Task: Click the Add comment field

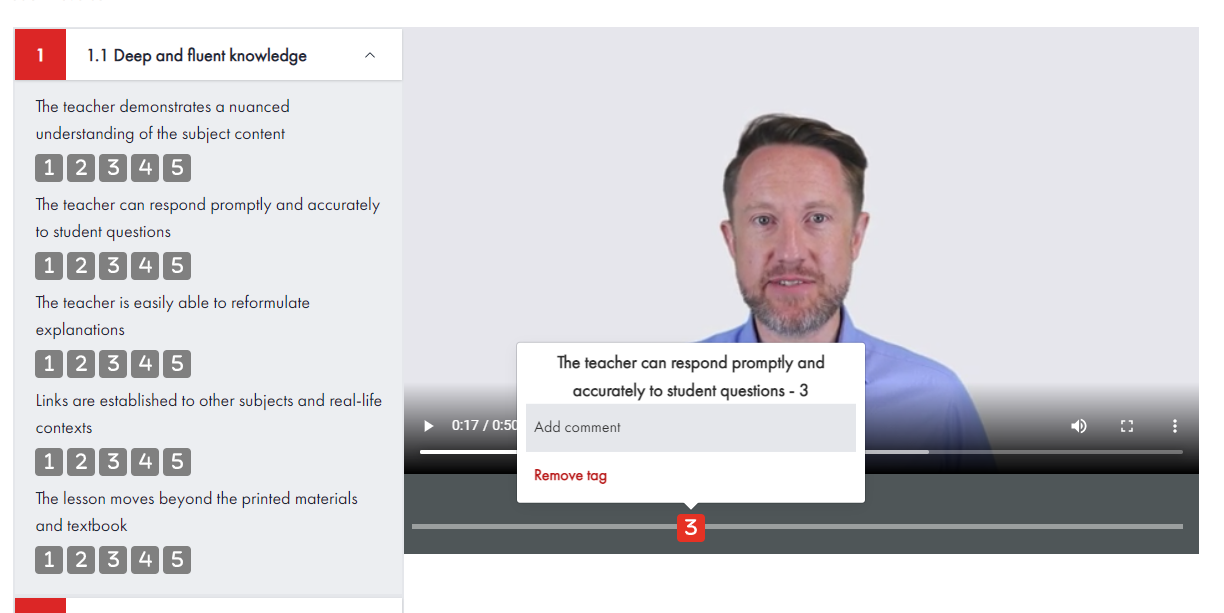Action: tap(691, 428)
